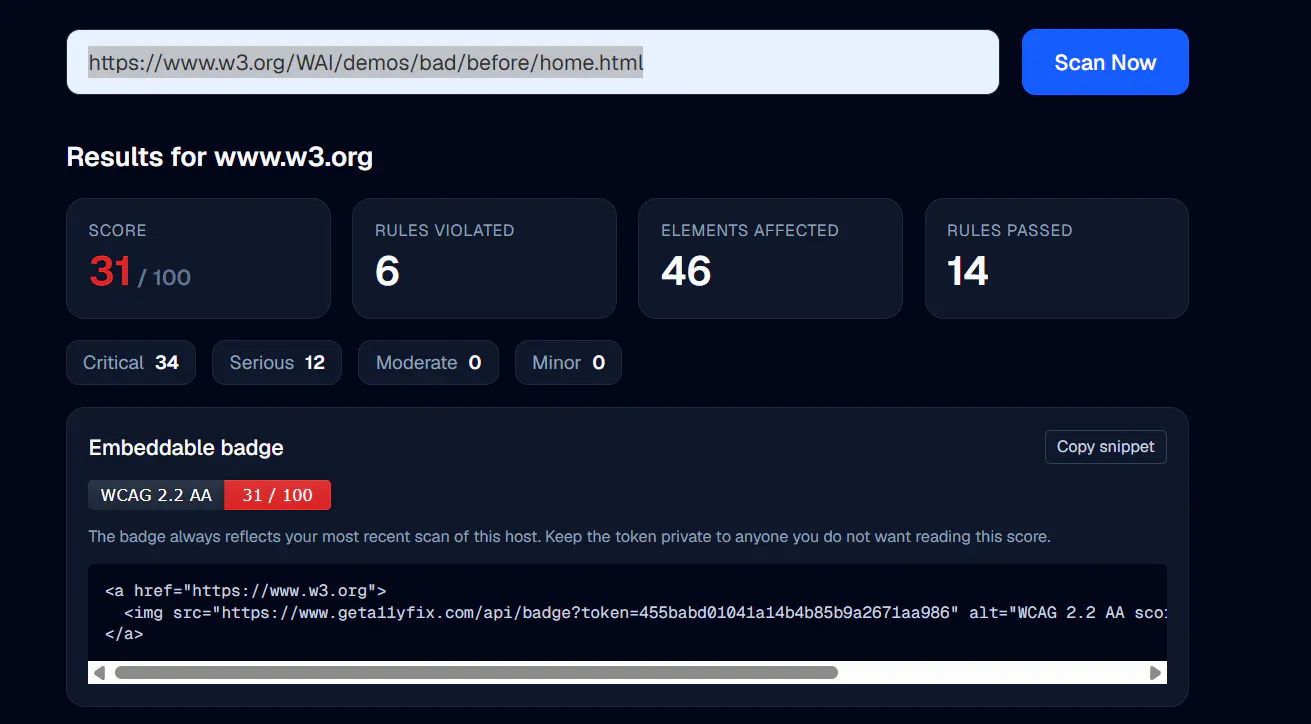Click the 'RULES VIOLATED' label
This screenshot has height=724, width=1311.
point(444,230)
